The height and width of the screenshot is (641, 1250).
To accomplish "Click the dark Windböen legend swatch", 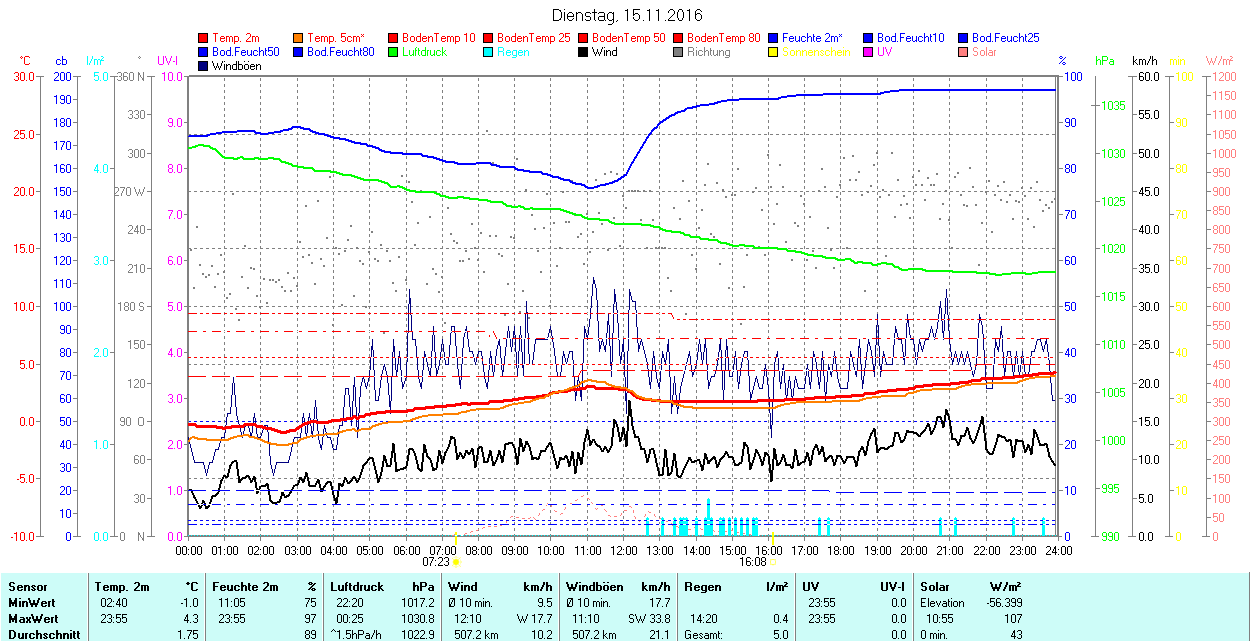I will tap(204, 66).
